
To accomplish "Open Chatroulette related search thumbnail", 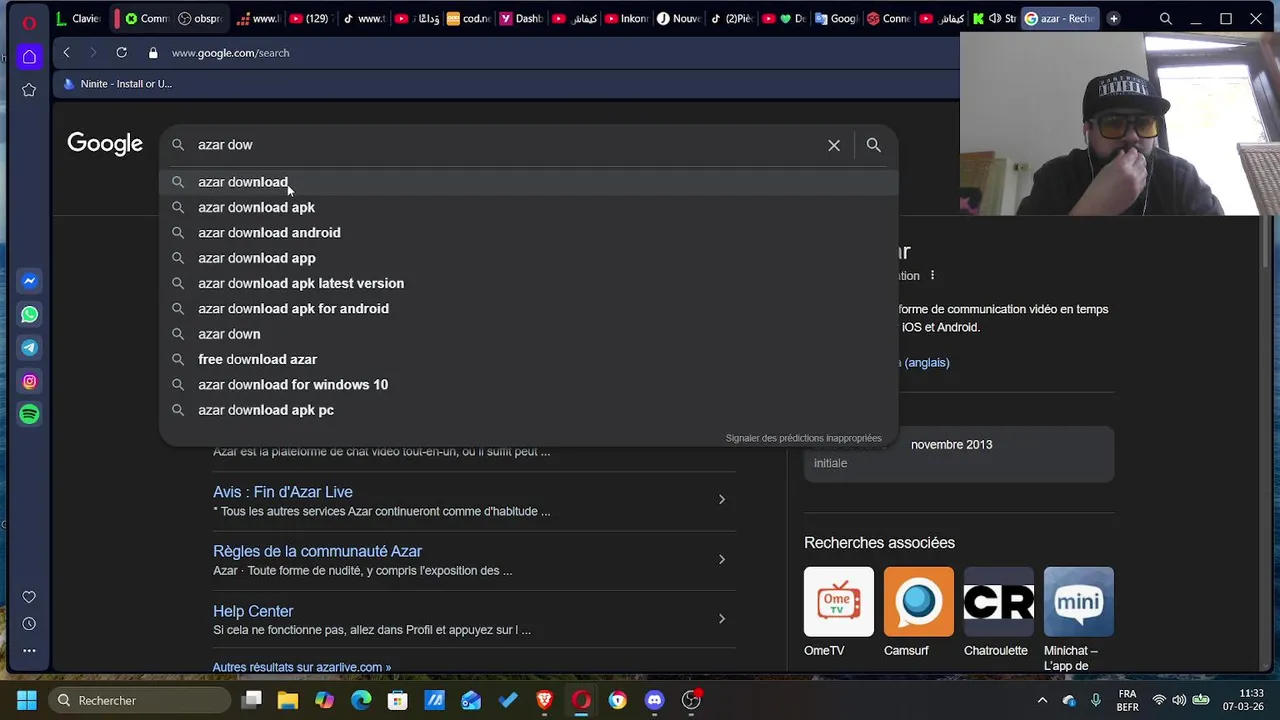I will click(998, 602).
